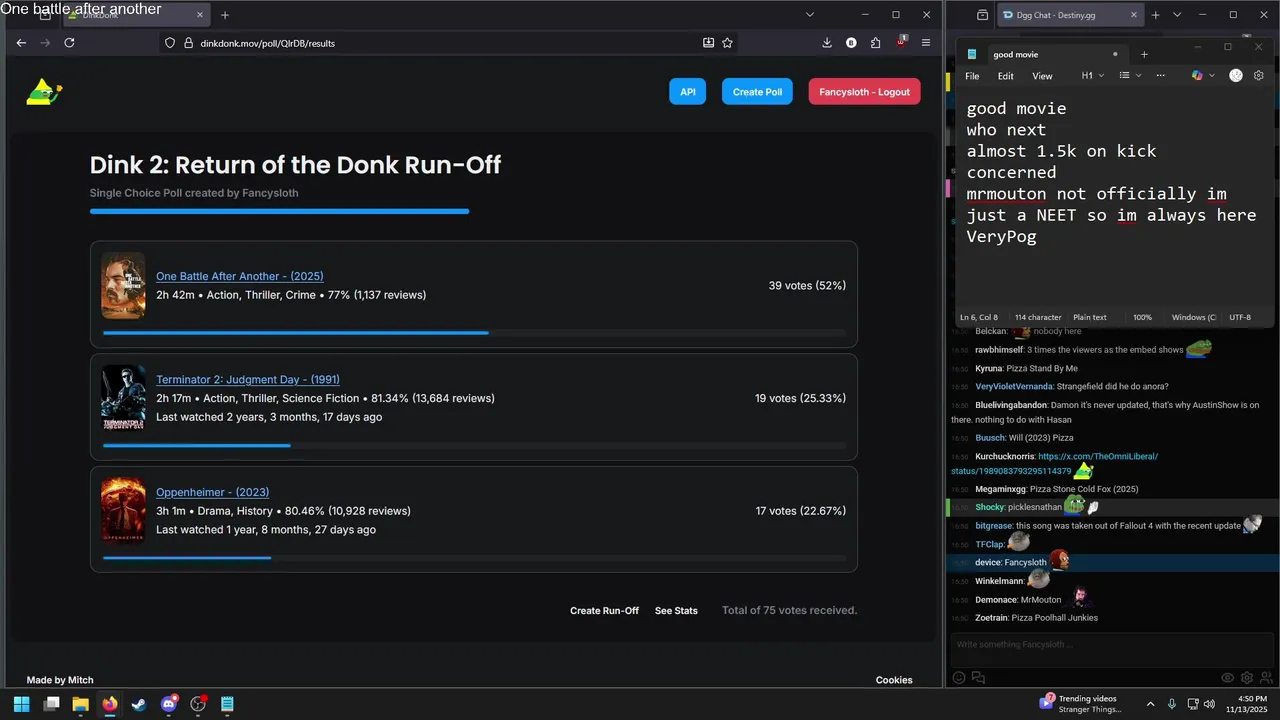
Task: Add new tab in Notepad
Action: (1144, 54)
